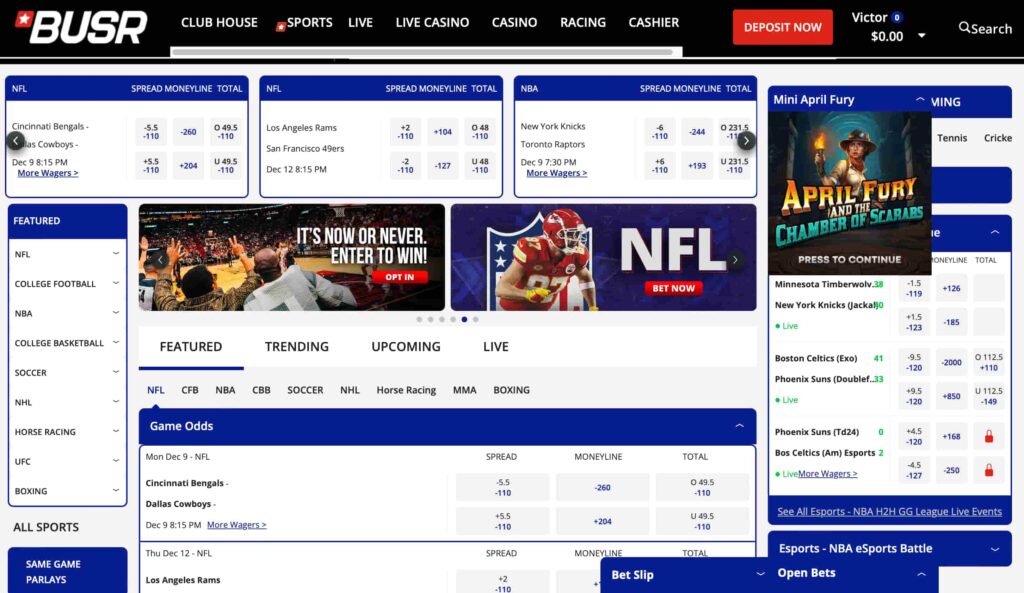1024x593 pixels.
Task: Open account balance dropdown arrow
Action: tap(921, 35)
